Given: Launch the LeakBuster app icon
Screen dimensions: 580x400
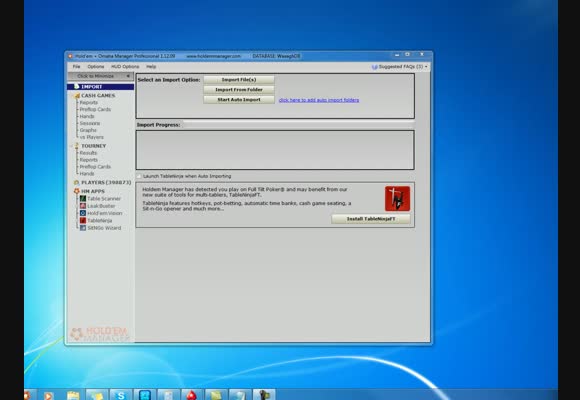Looking at the screenshot, I should click(x=83, y=206).
